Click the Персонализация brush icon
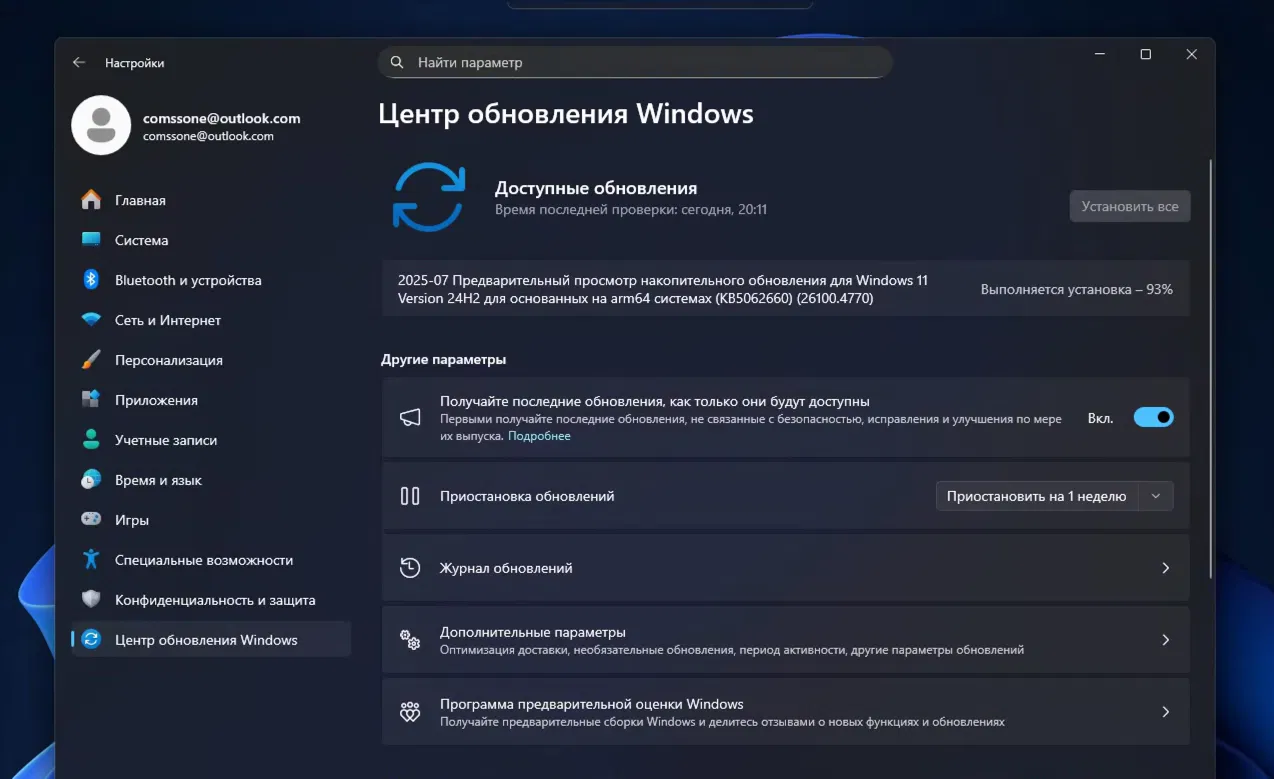Screen dimensions: 1274x779 [91, 360]
